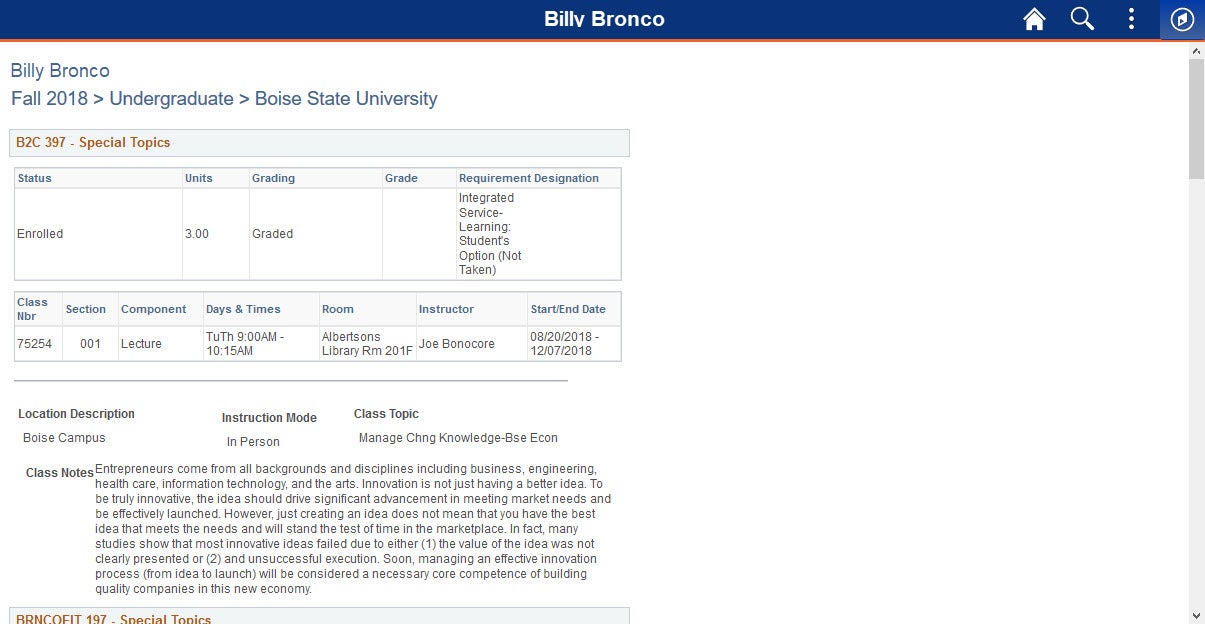Open the NavBar compass icon
The height and width of the screenshot is (624, 1205).
click(1182, 19)
